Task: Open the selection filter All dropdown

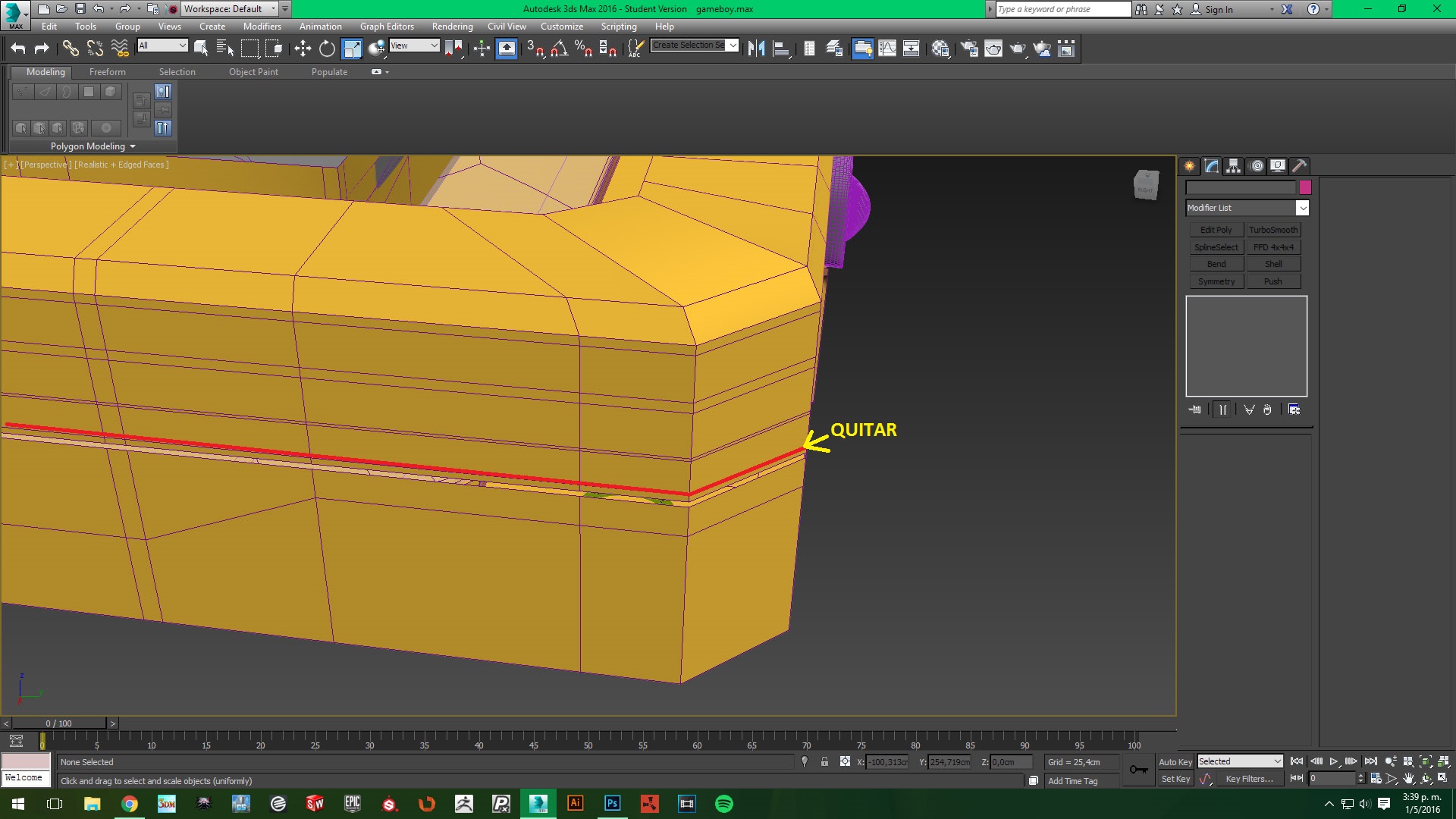Action: 162,45
